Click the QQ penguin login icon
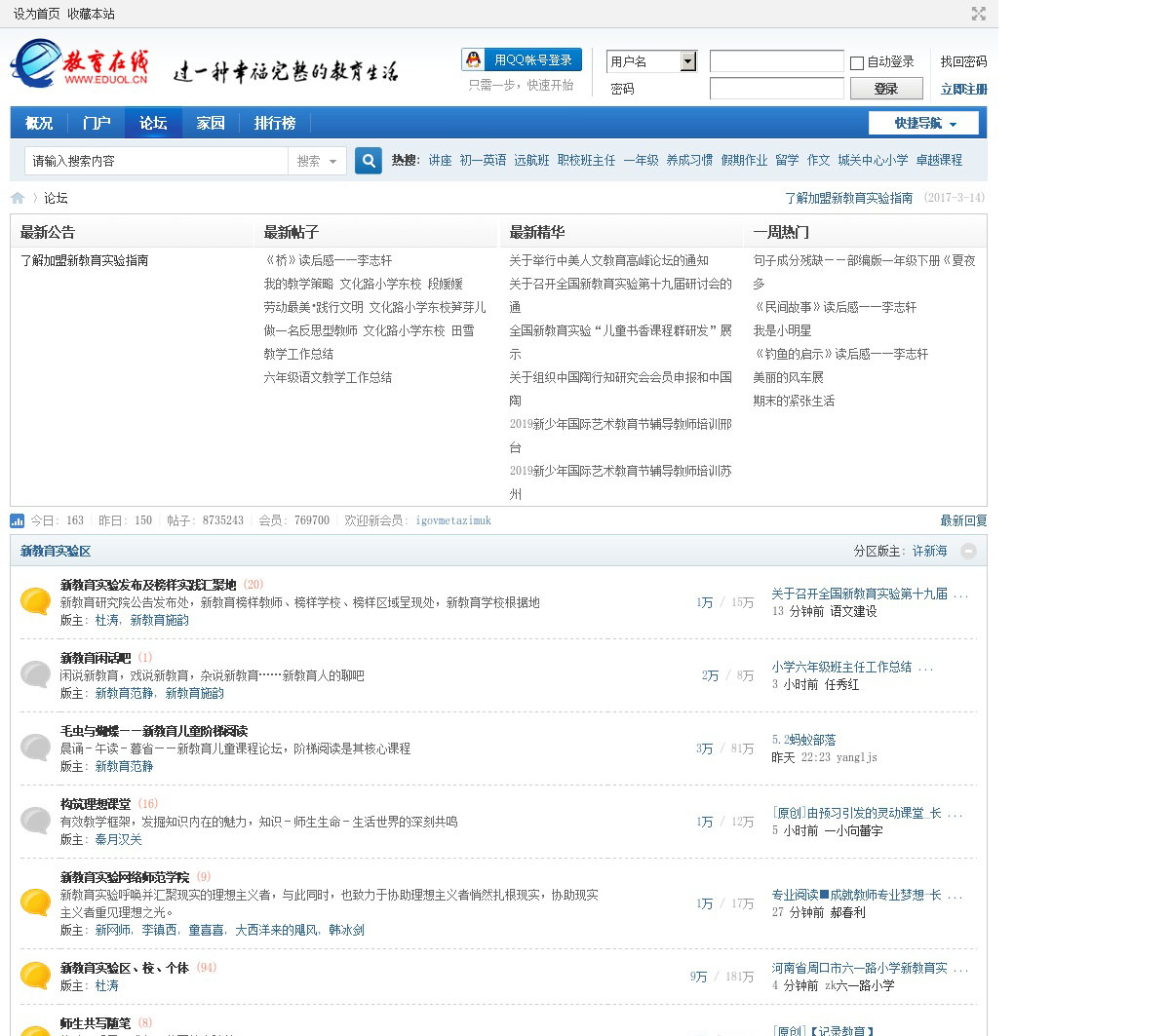1170x1036 pixels. (x=474, y=60)
